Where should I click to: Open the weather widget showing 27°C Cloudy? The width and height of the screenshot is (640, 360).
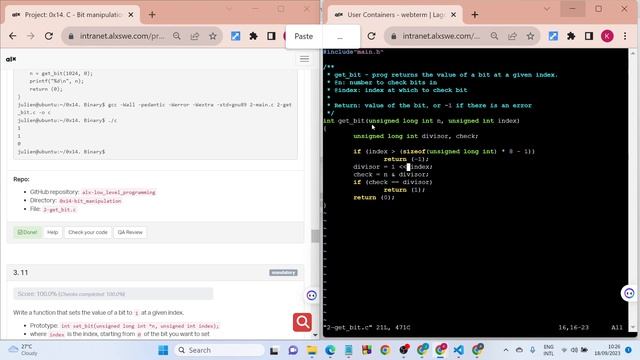[24, 350]
